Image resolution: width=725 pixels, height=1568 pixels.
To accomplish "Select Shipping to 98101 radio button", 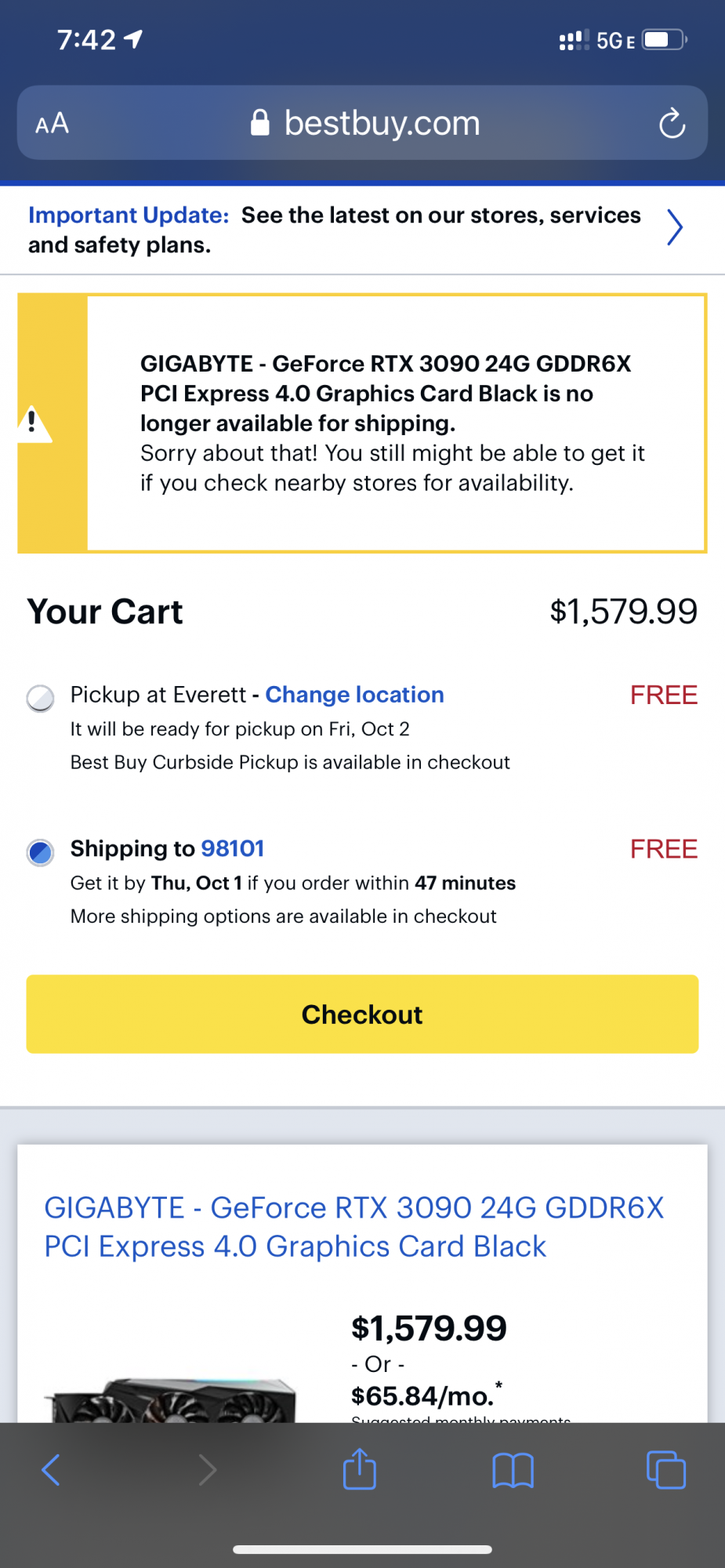I will 41,851.
